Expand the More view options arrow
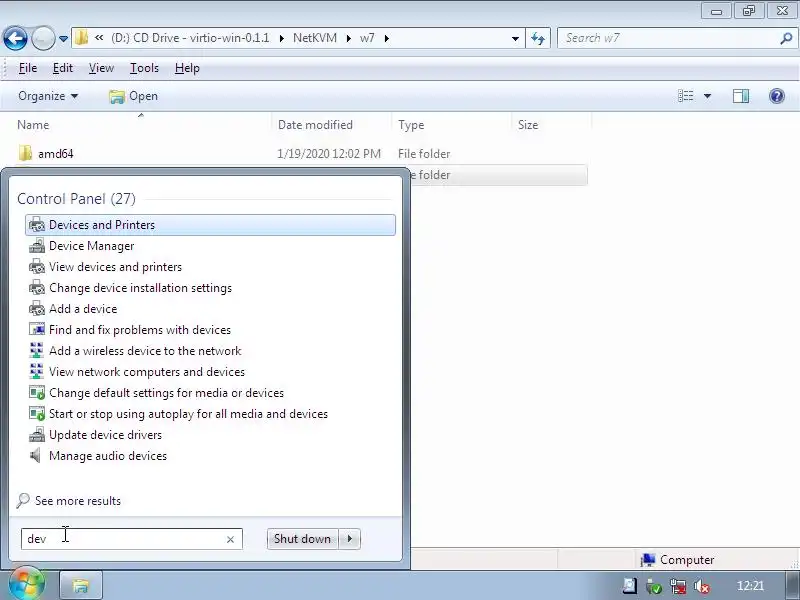The width and height of the screenshot is (800, 600). pyautogui.click(x=707, y=96)
